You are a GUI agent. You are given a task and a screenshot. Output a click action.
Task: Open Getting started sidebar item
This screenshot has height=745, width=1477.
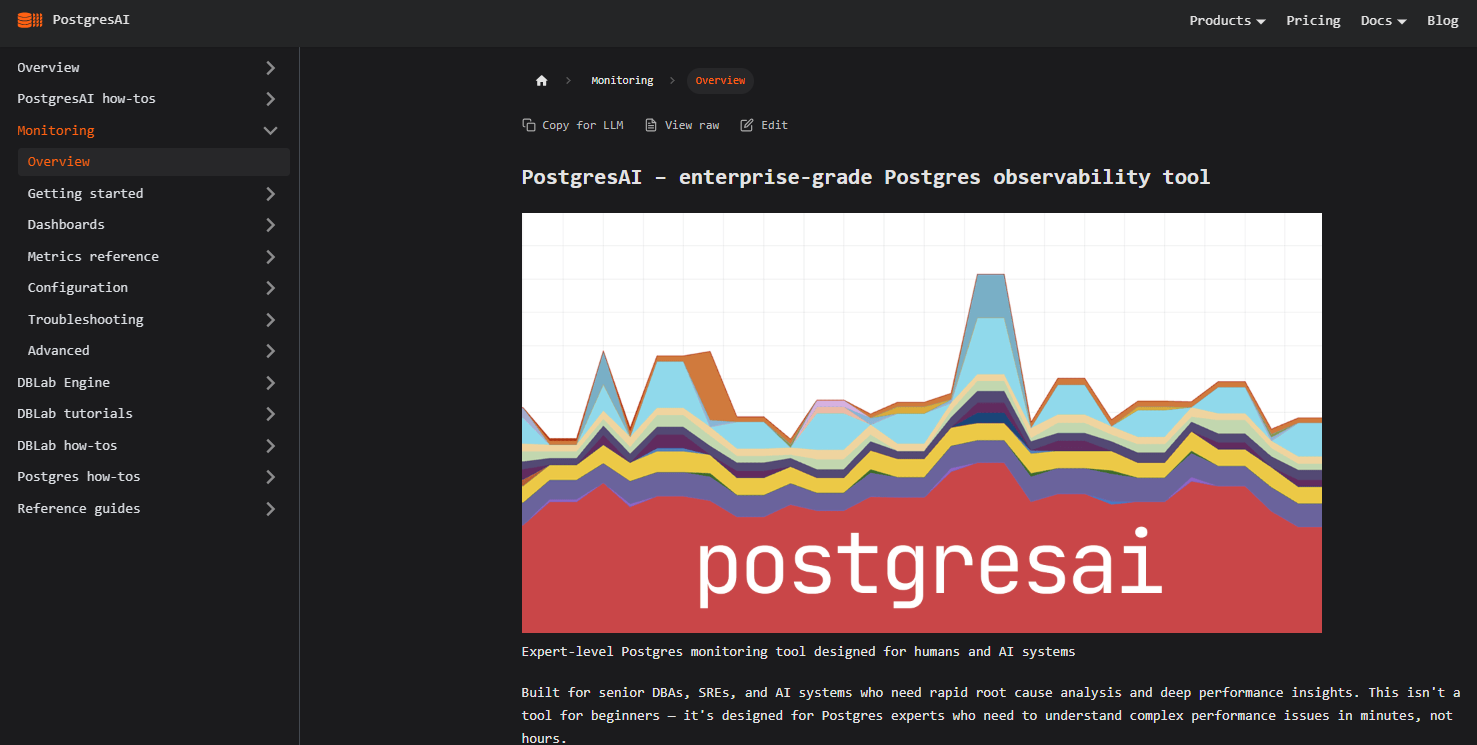pyautogui.click(x=85, y=194)
